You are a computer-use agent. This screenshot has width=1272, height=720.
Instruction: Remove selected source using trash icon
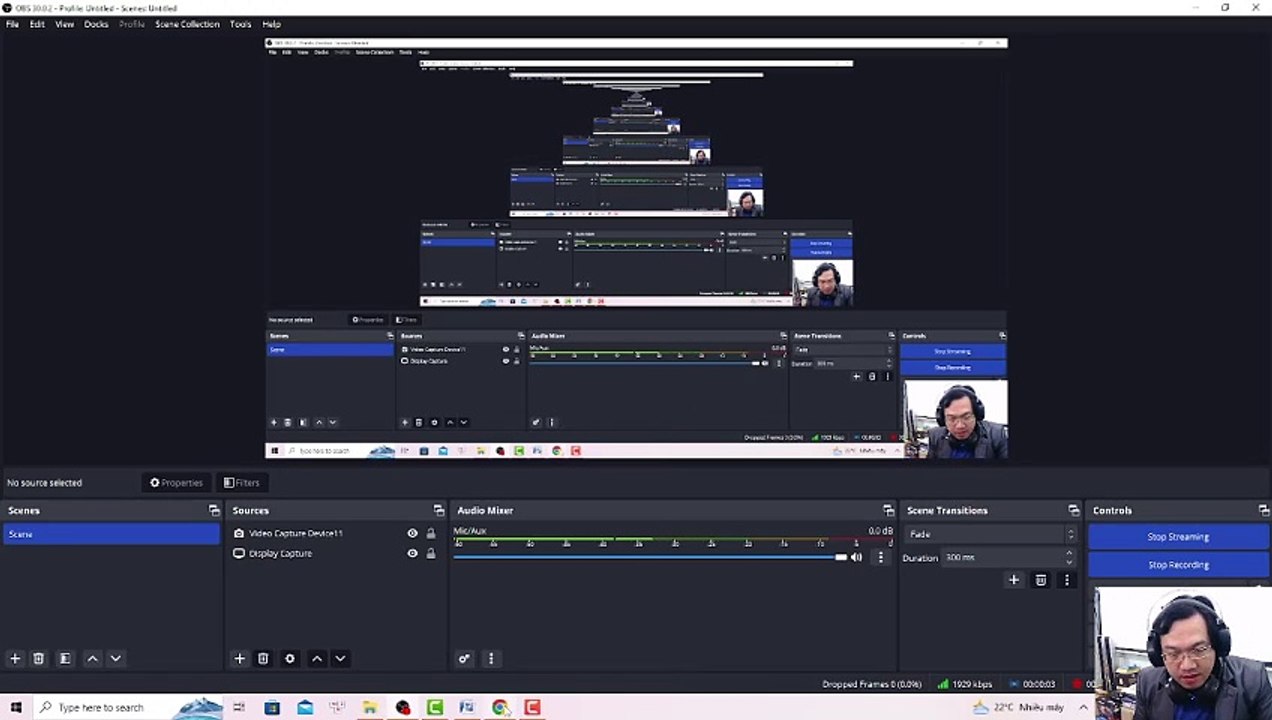point(263,658)
